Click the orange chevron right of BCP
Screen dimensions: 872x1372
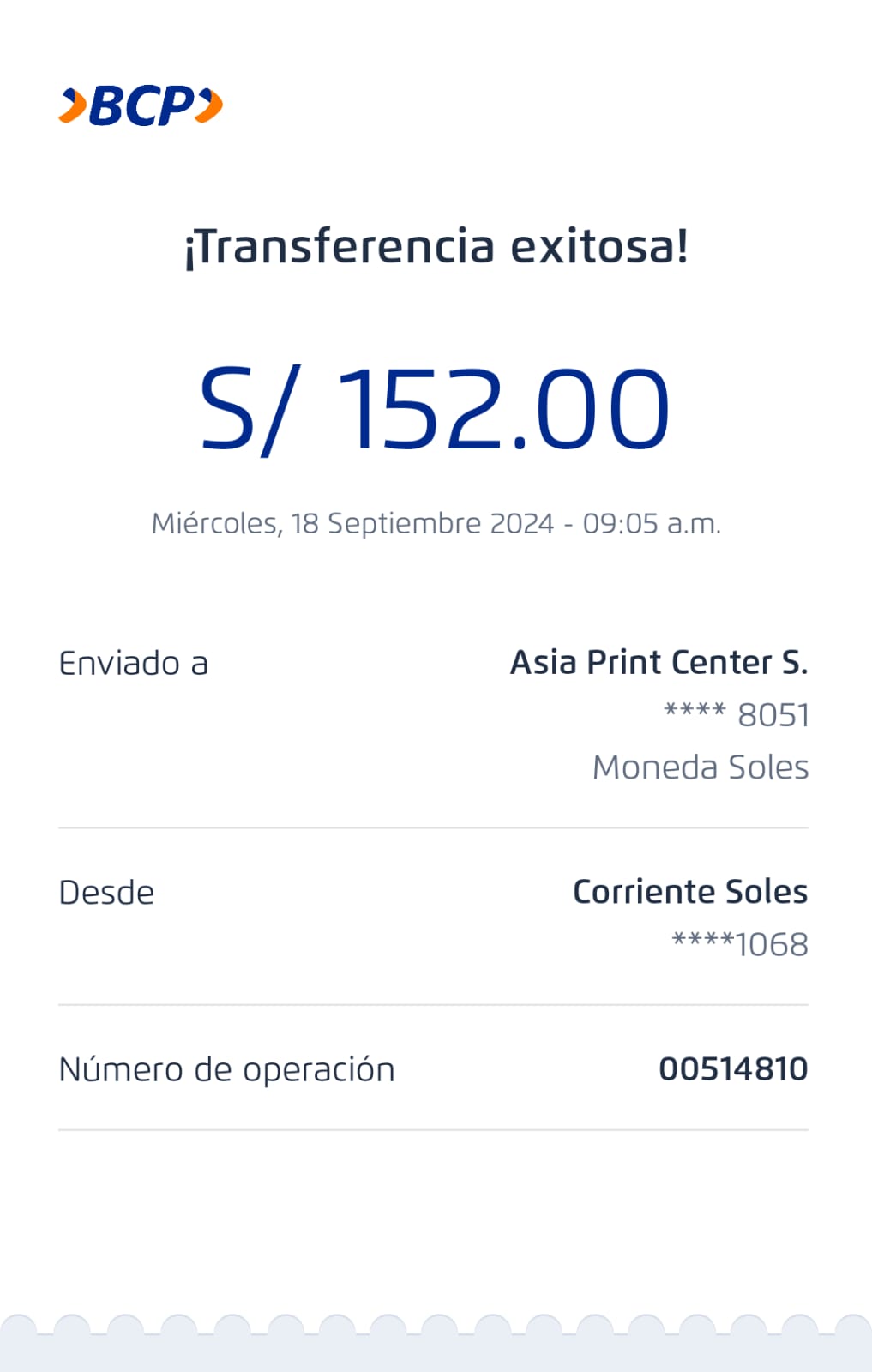click(x=210, y=106)
